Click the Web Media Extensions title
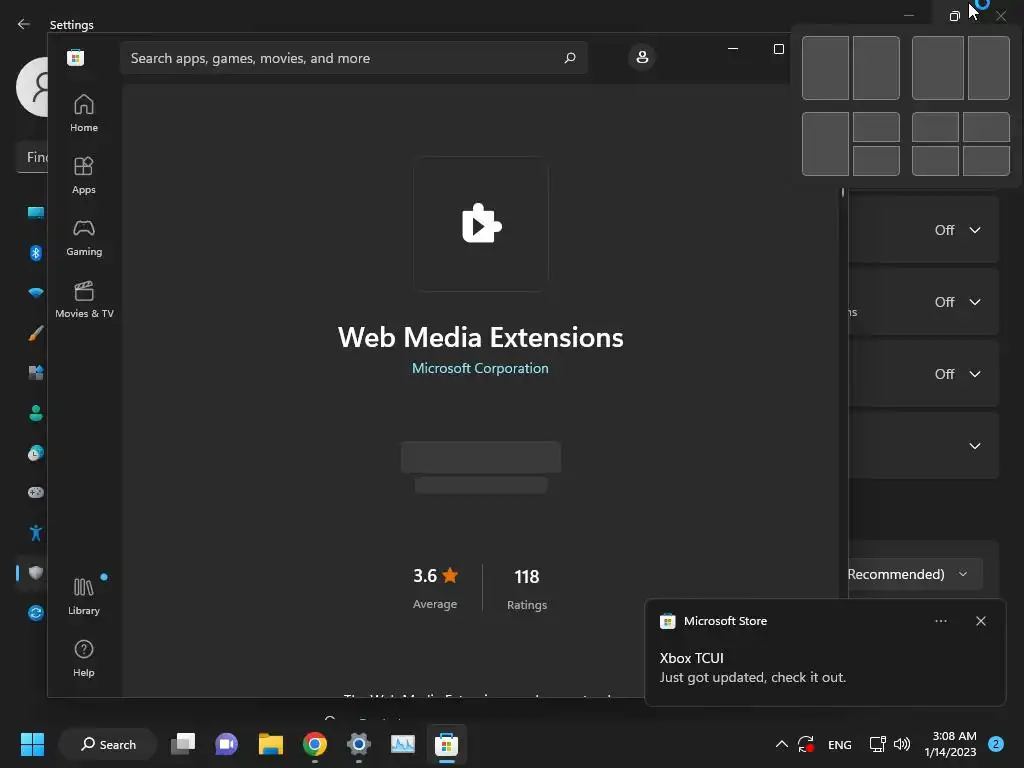The width and height of the screenshot is (1024, 768). [x=481, y=338]
